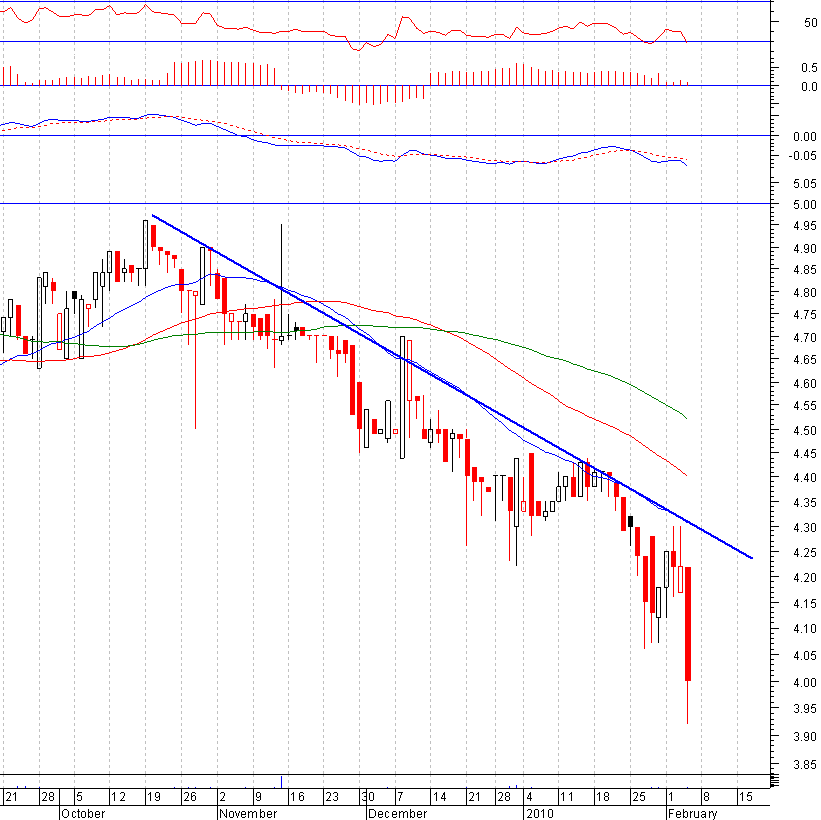Select the 0.00 MACD zero label
The image size is (821, 820).
[805, 137]
